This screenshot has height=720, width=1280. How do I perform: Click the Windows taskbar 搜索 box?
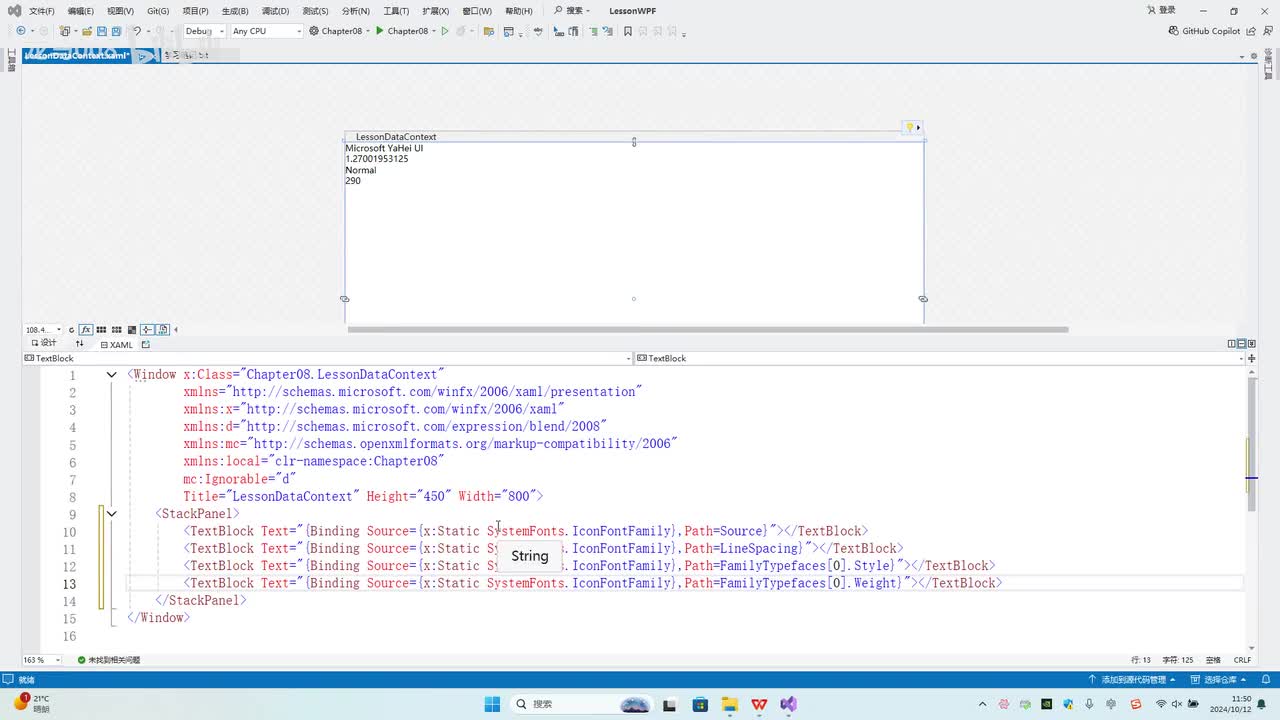tap(583, 704)
